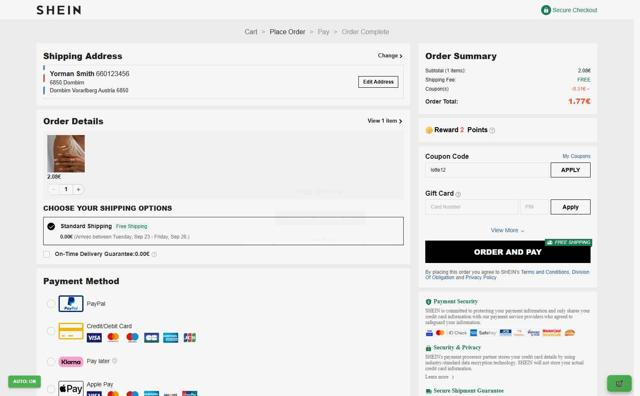Click Visa logo under Credit/Debit Card

point(94,338)
